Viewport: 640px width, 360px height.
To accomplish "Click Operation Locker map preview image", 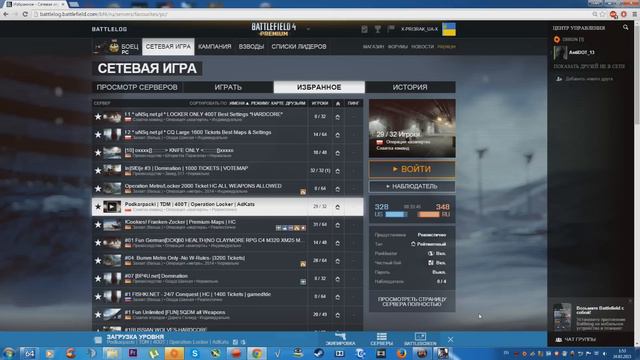I will [x=412, y=128].
